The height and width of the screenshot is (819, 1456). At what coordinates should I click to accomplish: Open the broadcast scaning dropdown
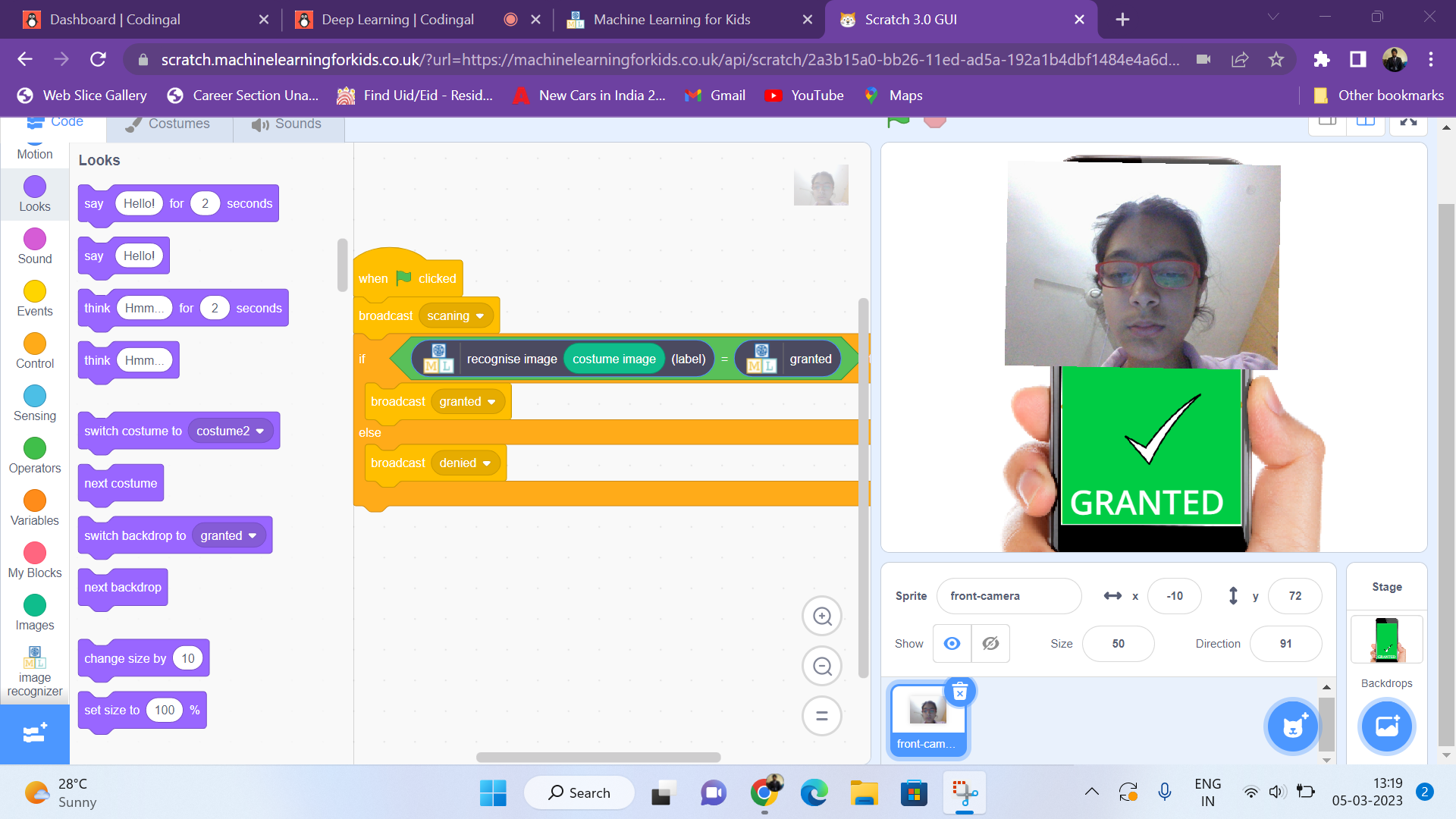(x=479, y=316)
